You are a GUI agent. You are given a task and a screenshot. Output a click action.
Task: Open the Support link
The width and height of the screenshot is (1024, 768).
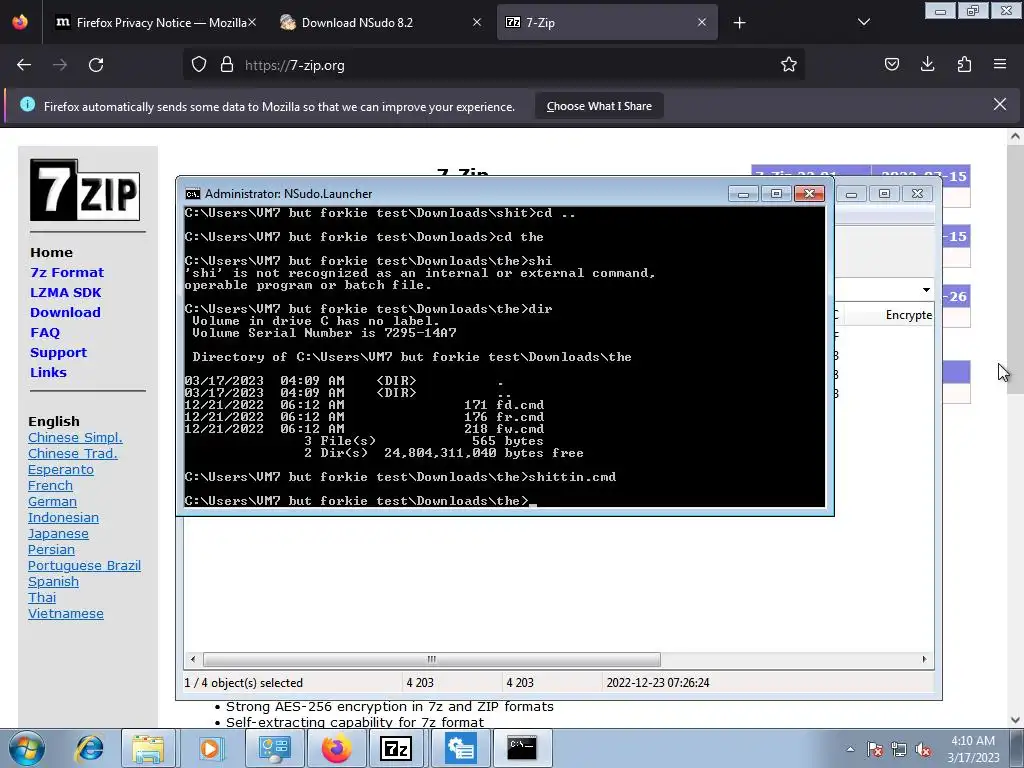(58, 353)
